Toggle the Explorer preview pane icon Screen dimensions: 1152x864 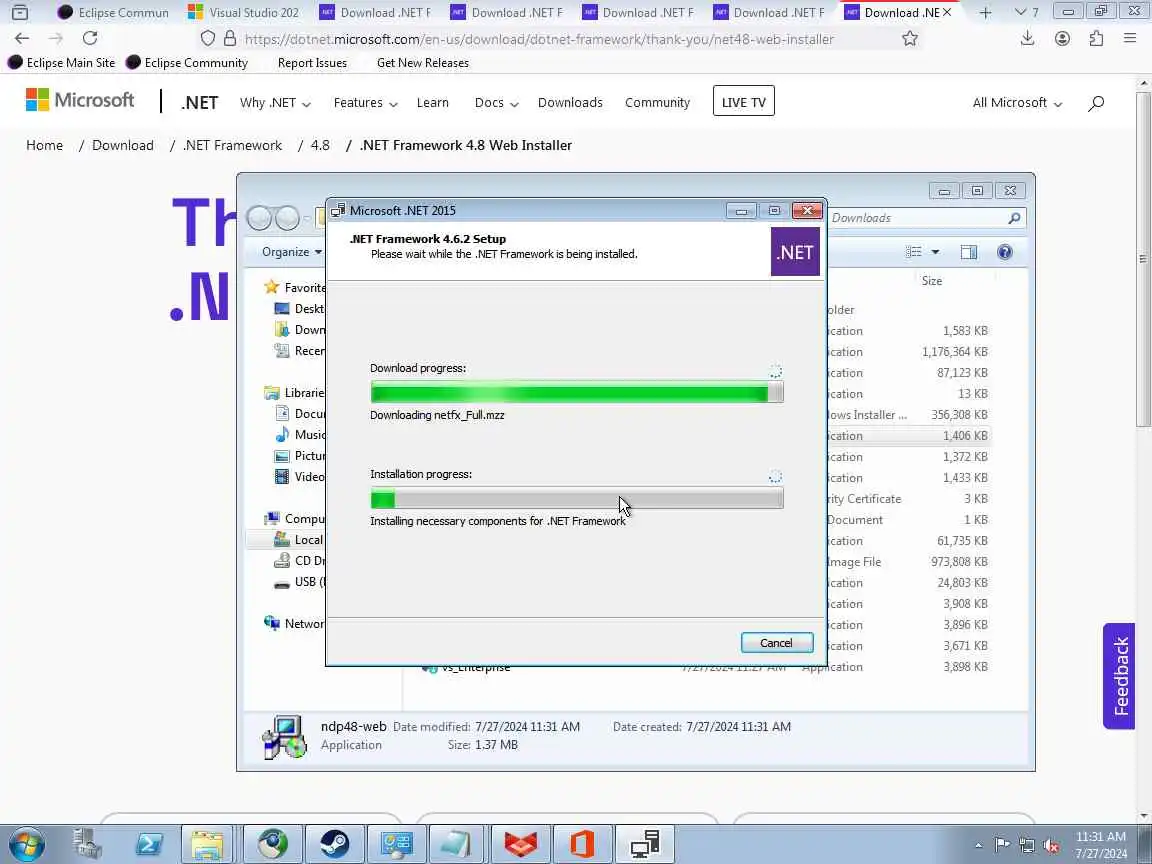click(x=969, y=252)
